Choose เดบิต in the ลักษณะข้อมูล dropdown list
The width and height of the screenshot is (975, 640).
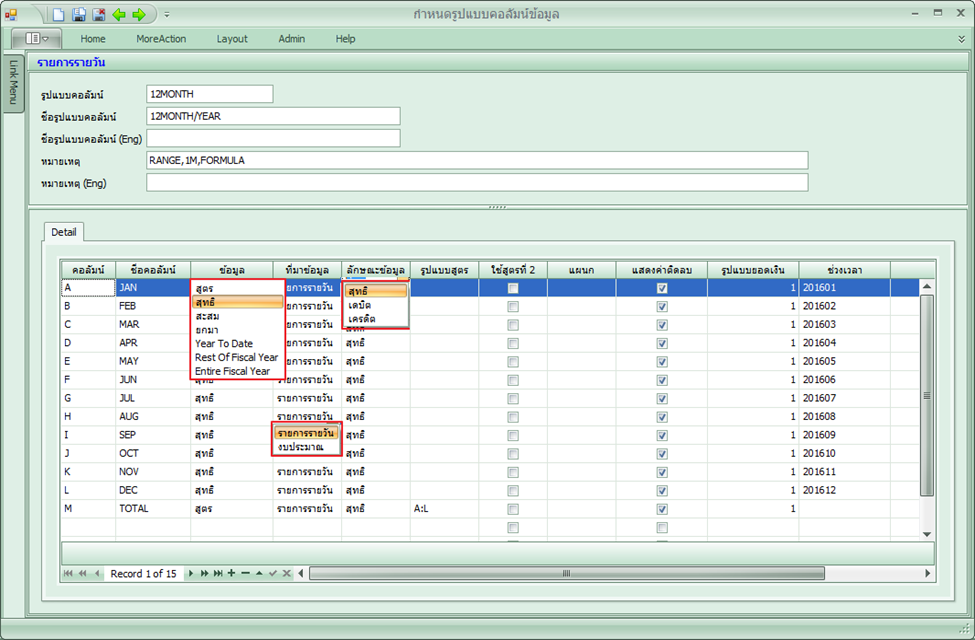pyautogui.click(x=361, y=305)
